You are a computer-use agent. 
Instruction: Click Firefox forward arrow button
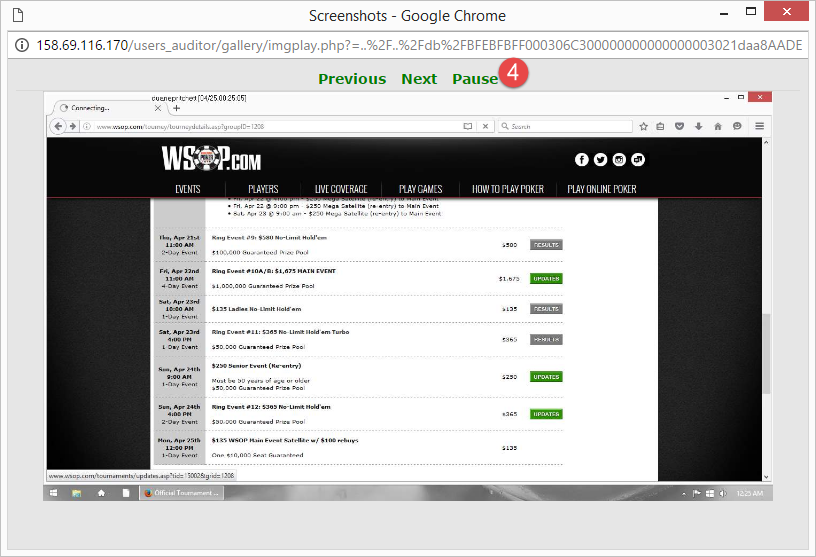(x=72, y=126)
